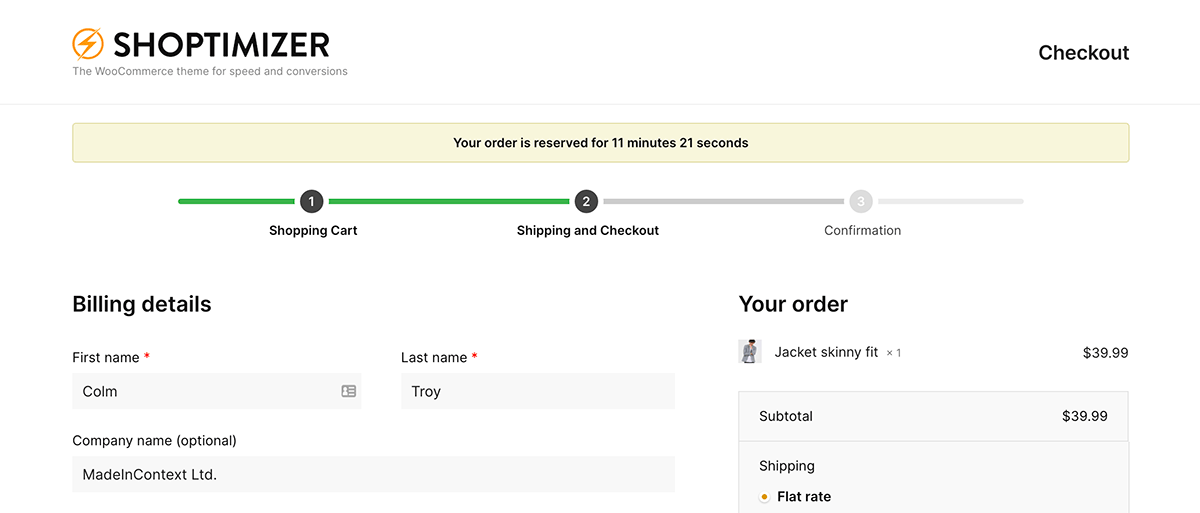Focus the Last name field containing Troy
Viewport: 1200px width, 513px height.
[538, 391]
